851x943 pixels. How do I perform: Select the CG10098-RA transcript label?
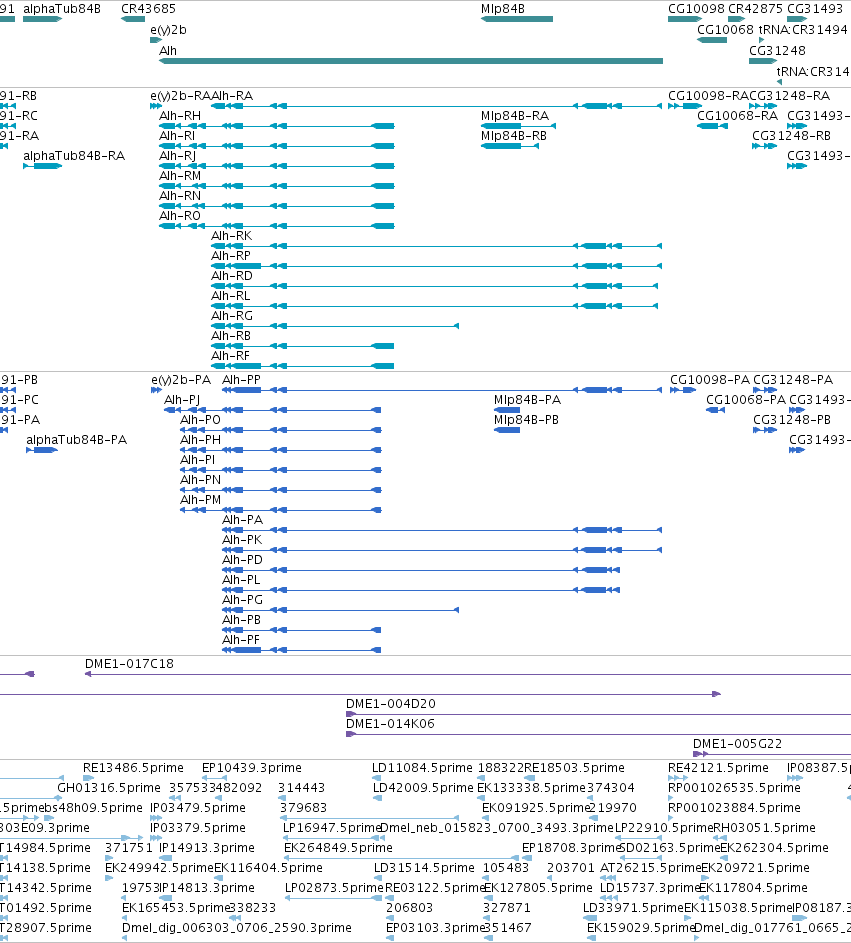pos(708,96)
